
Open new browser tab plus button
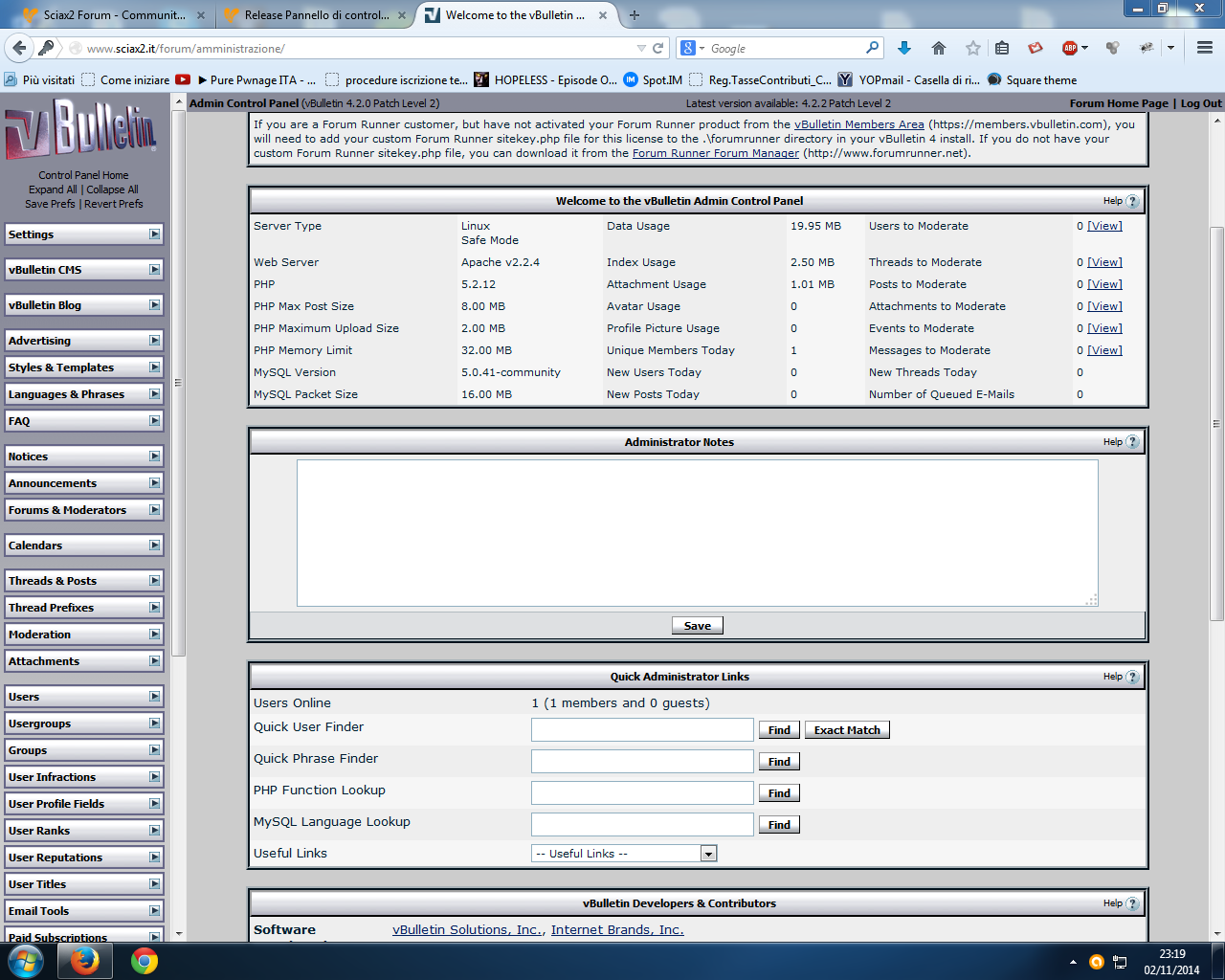coord(634,15)
